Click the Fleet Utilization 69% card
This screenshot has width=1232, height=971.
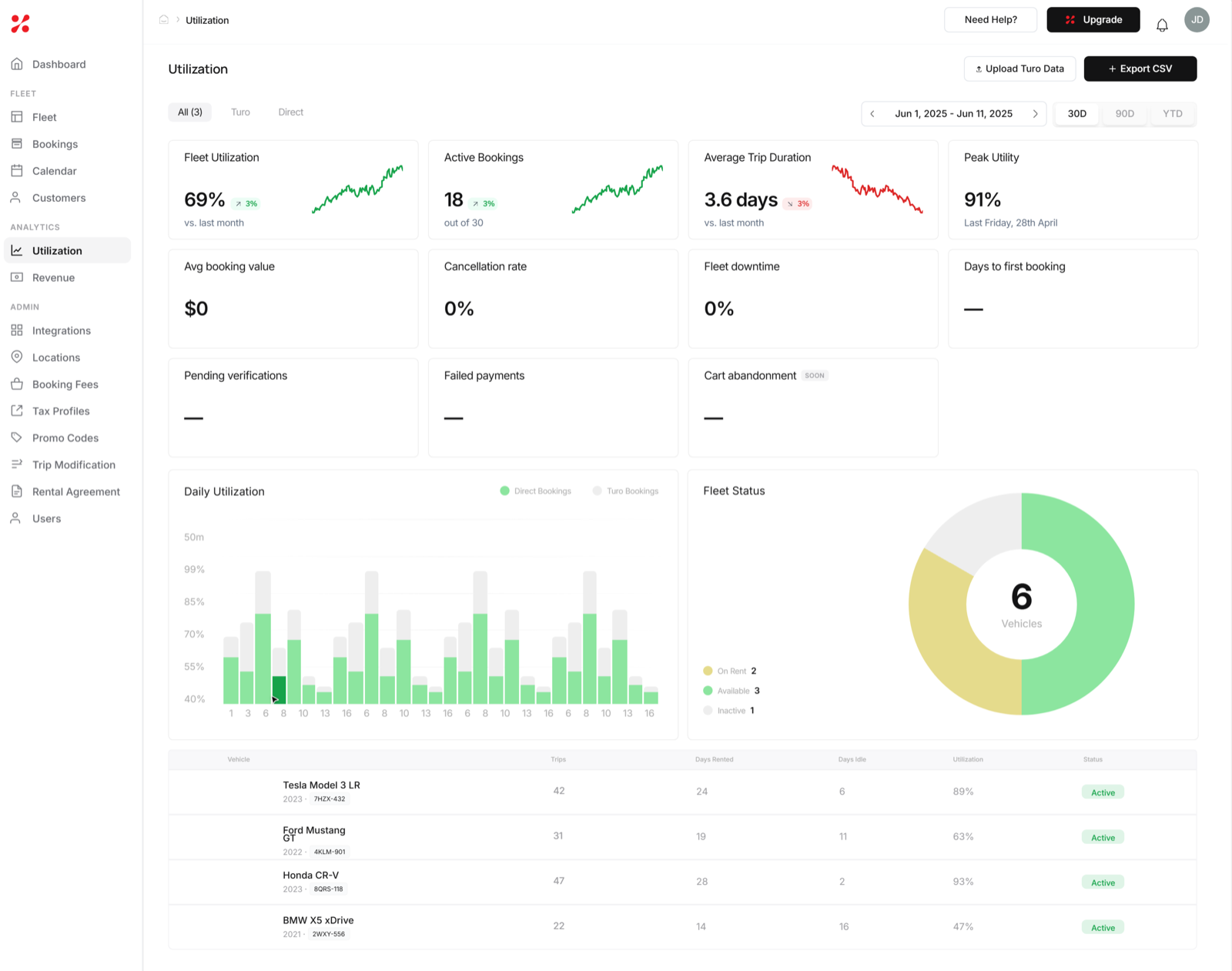pos(293,189)
